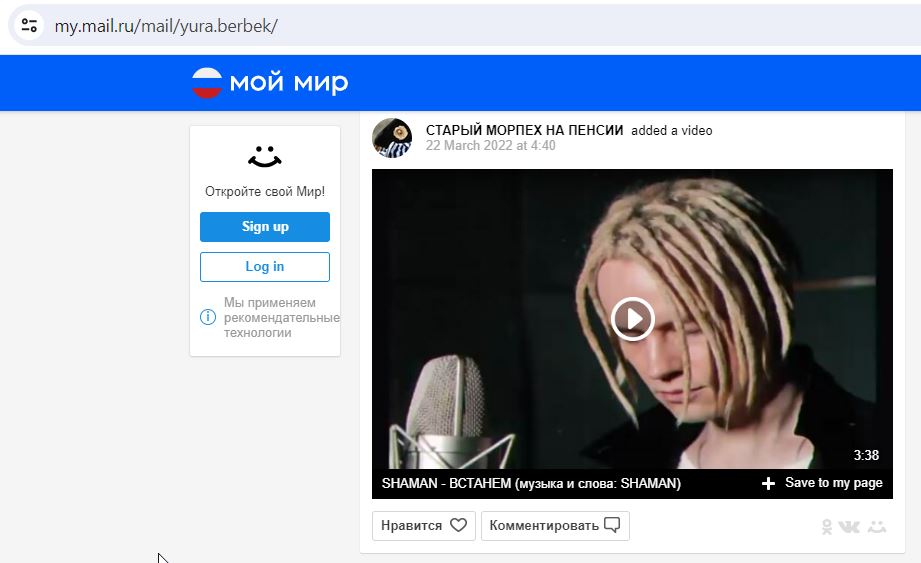Image resolution: width=921 pixels, height=563 pixels.
Task: Open the рекомендательные технологии notice text
Action: pyautogui.click(x=281, y=318)
